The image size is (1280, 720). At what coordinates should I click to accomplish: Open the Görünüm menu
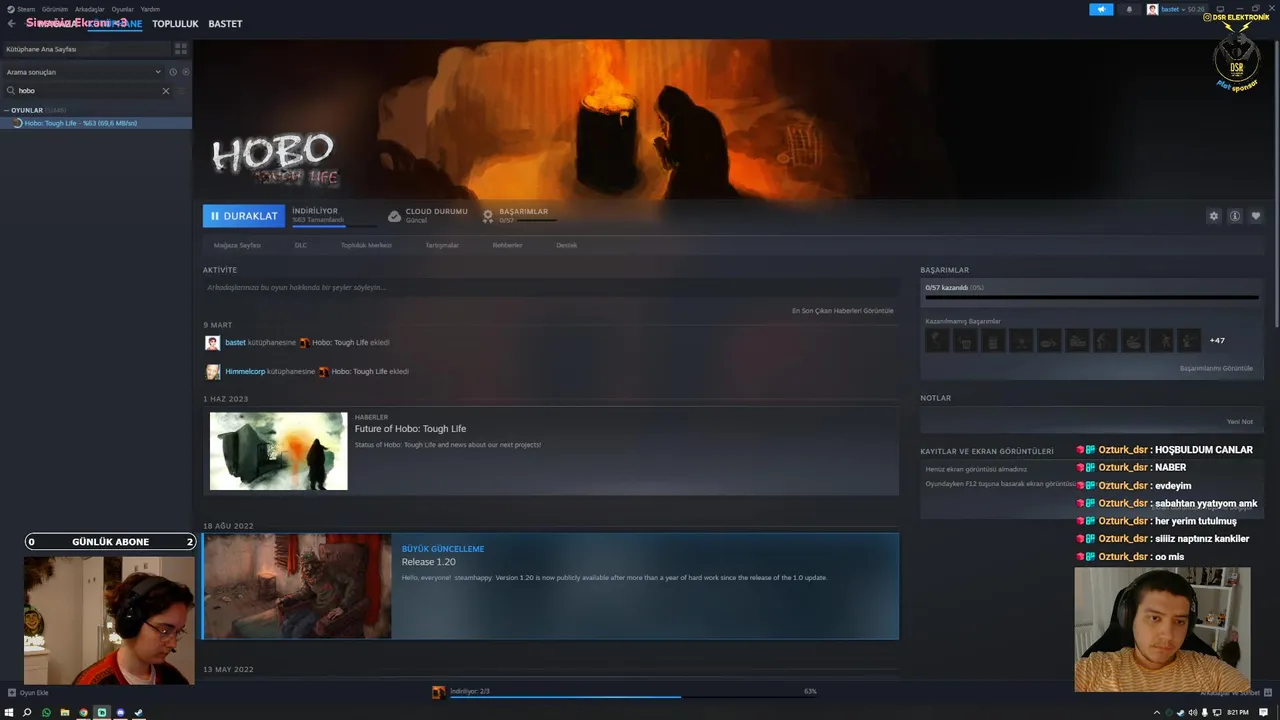(x=55, y=9)
